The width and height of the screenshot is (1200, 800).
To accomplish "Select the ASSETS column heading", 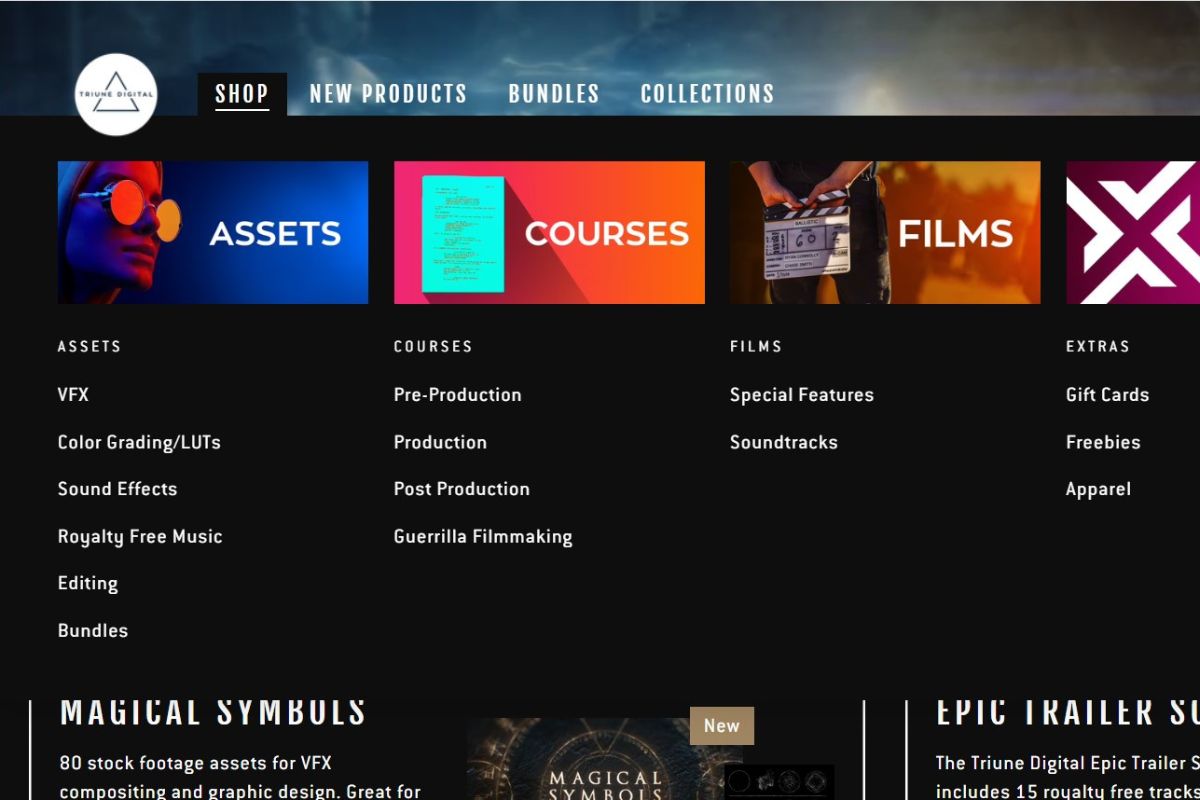I will (x=89, y=346).
